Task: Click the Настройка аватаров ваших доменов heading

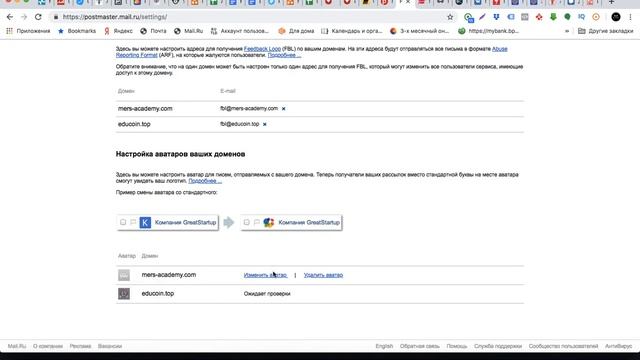Action: pos(180,154)
